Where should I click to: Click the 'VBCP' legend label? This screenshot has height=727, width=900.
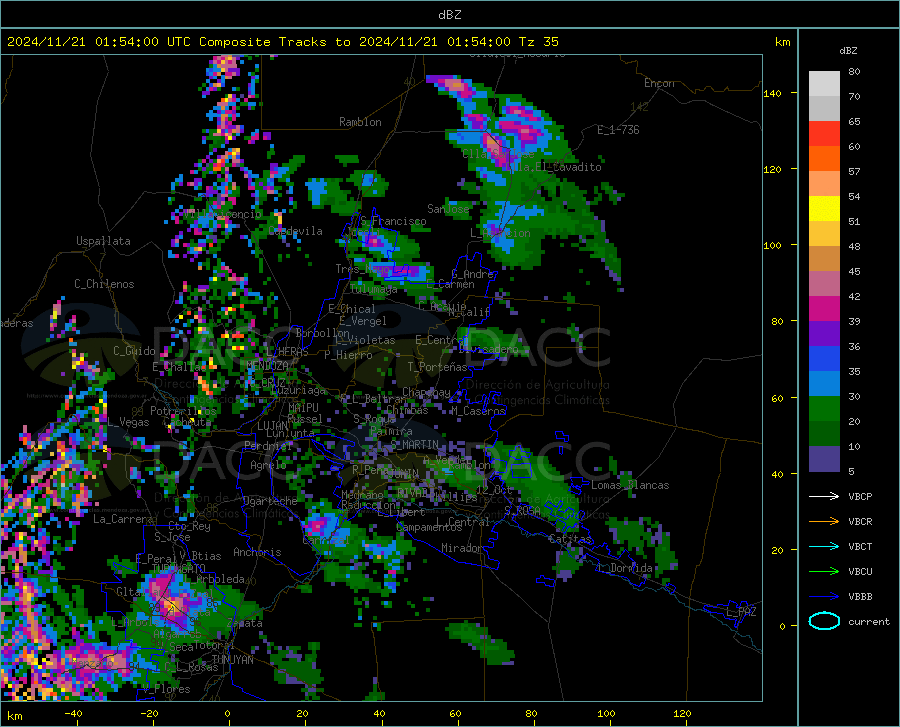pyautogui.click(x=860, y=496)
